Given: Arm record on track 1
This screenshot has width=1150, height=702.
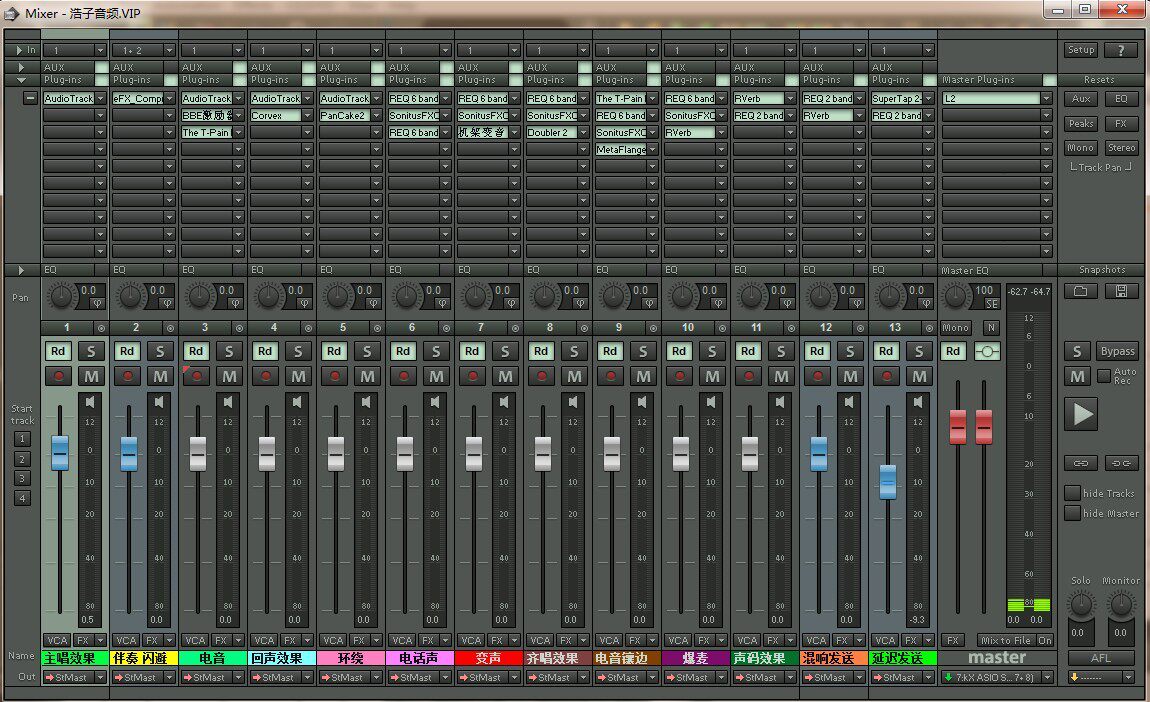Looking at the screenshot, I should point(59,376).
